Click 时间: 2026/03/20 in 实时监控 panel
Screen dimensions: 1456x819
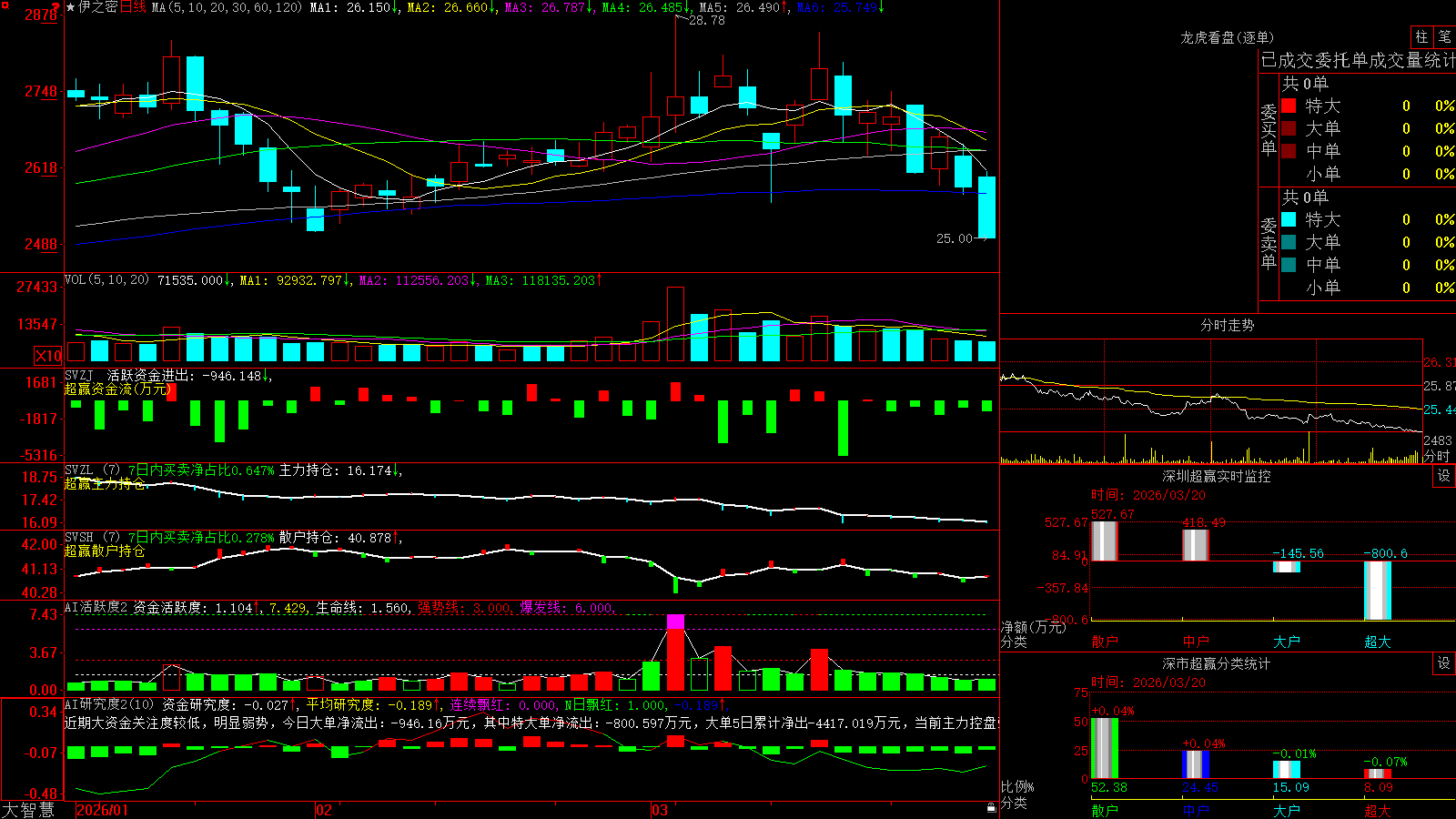tap(1148, 495)
